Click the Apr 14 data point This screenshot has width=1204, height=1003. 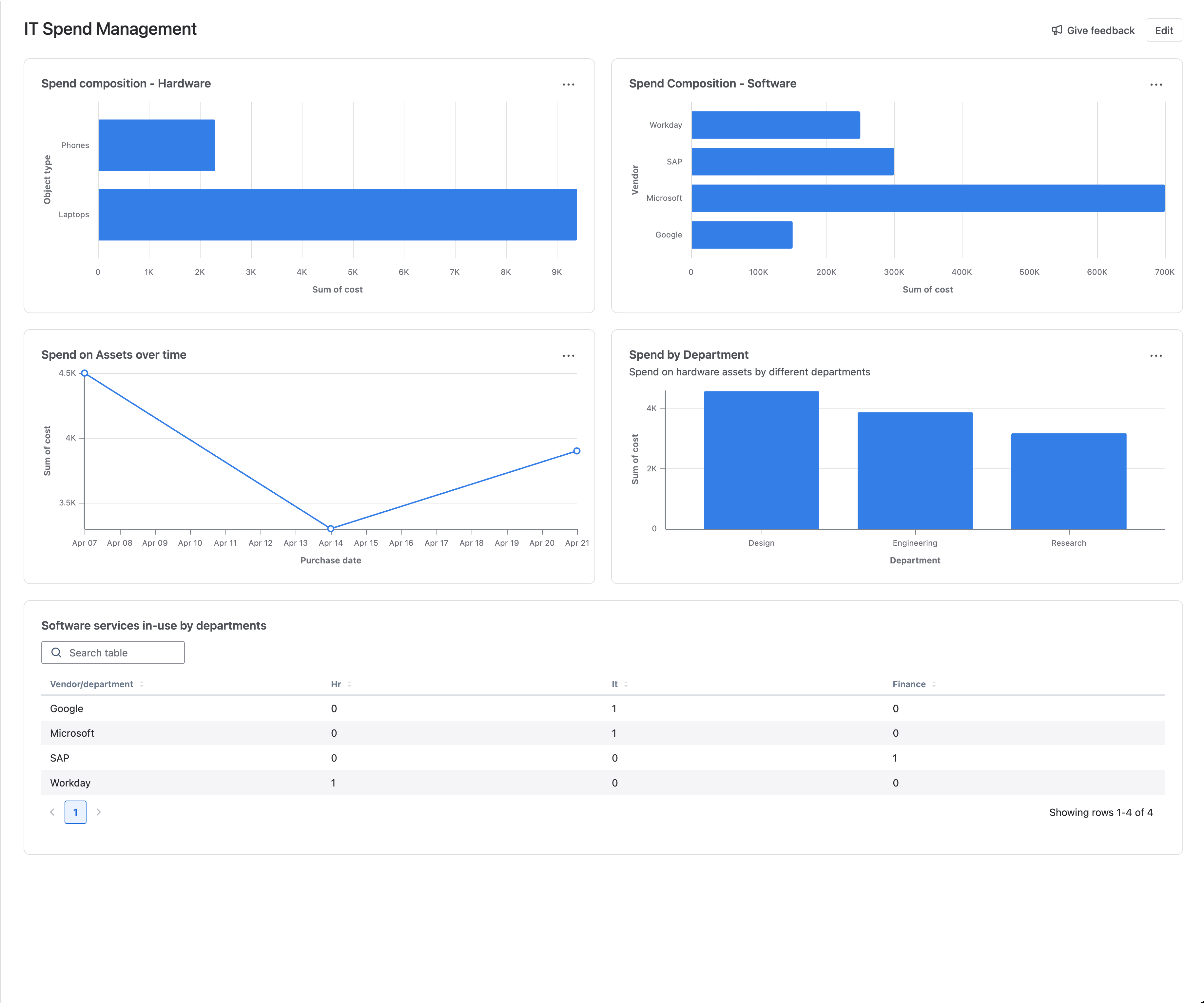(331, 528)
